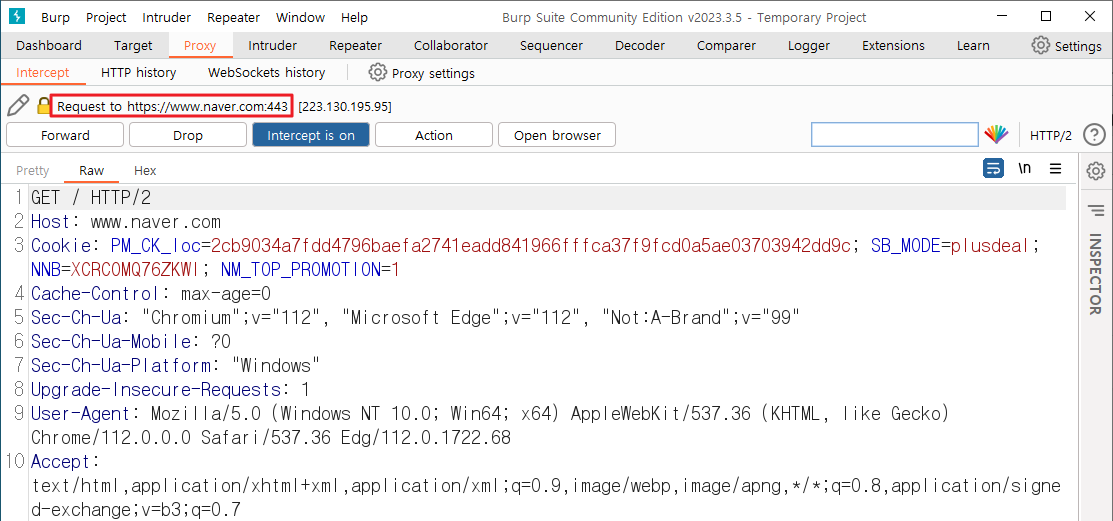Click the Inspector panel lines icon
This screenshot has height=521, width=1113.
[x=1096, y=210]
